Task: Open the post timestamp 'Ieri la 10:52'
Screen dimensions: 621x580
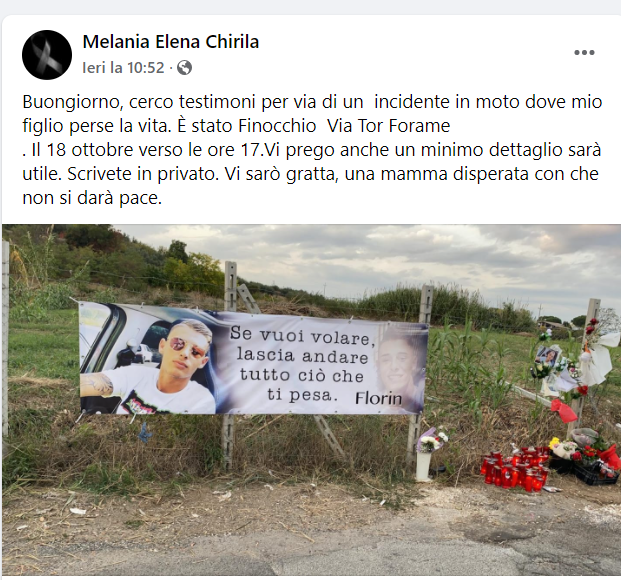Action: [x=123, y=68]
